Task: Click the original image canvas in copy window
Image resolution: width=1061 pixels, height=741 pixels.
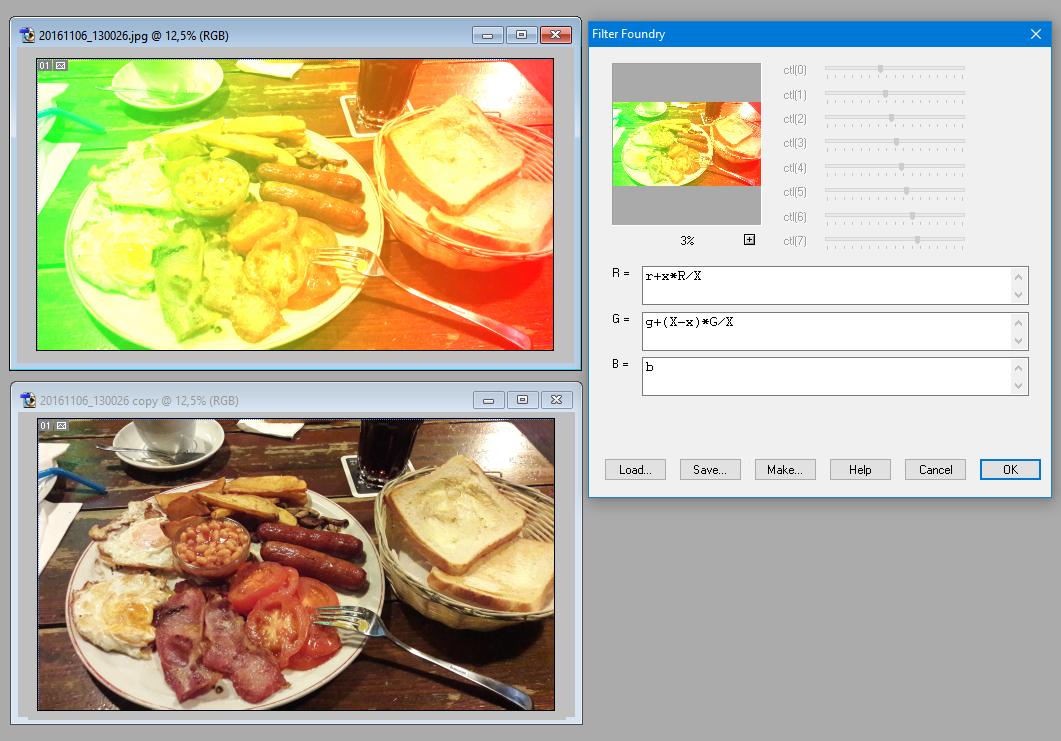Action: 296,564
